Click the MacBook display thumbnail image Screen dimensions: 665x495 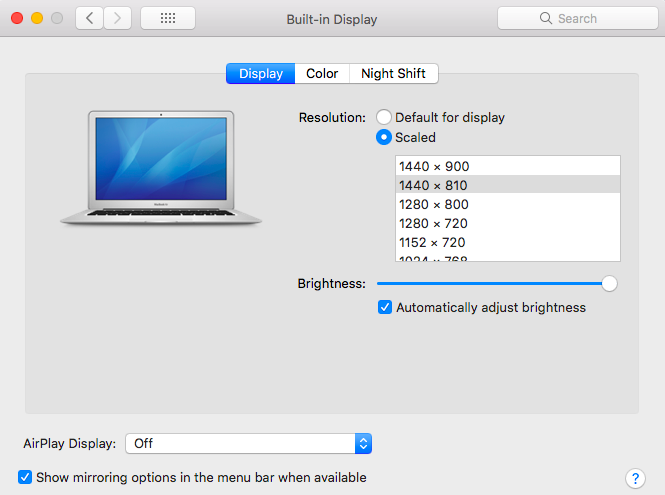(161, 168)
